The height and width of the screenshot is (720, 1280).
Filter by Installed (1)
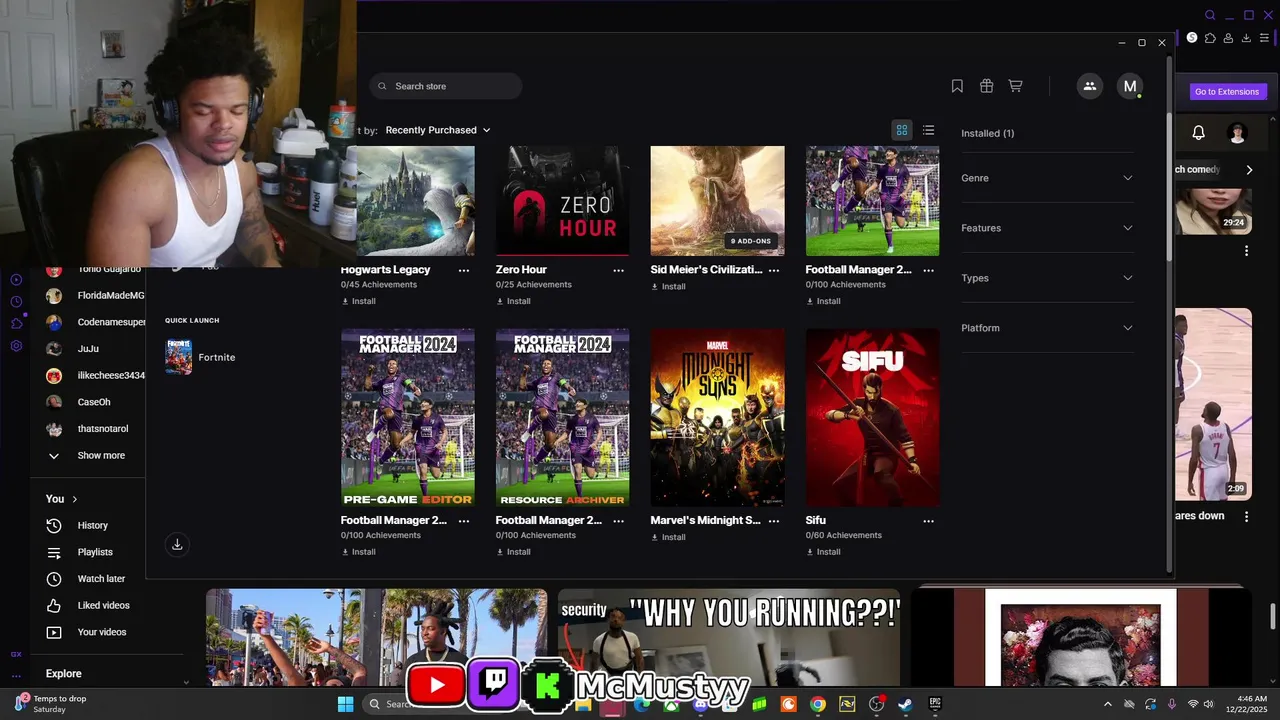click(987, 133)
